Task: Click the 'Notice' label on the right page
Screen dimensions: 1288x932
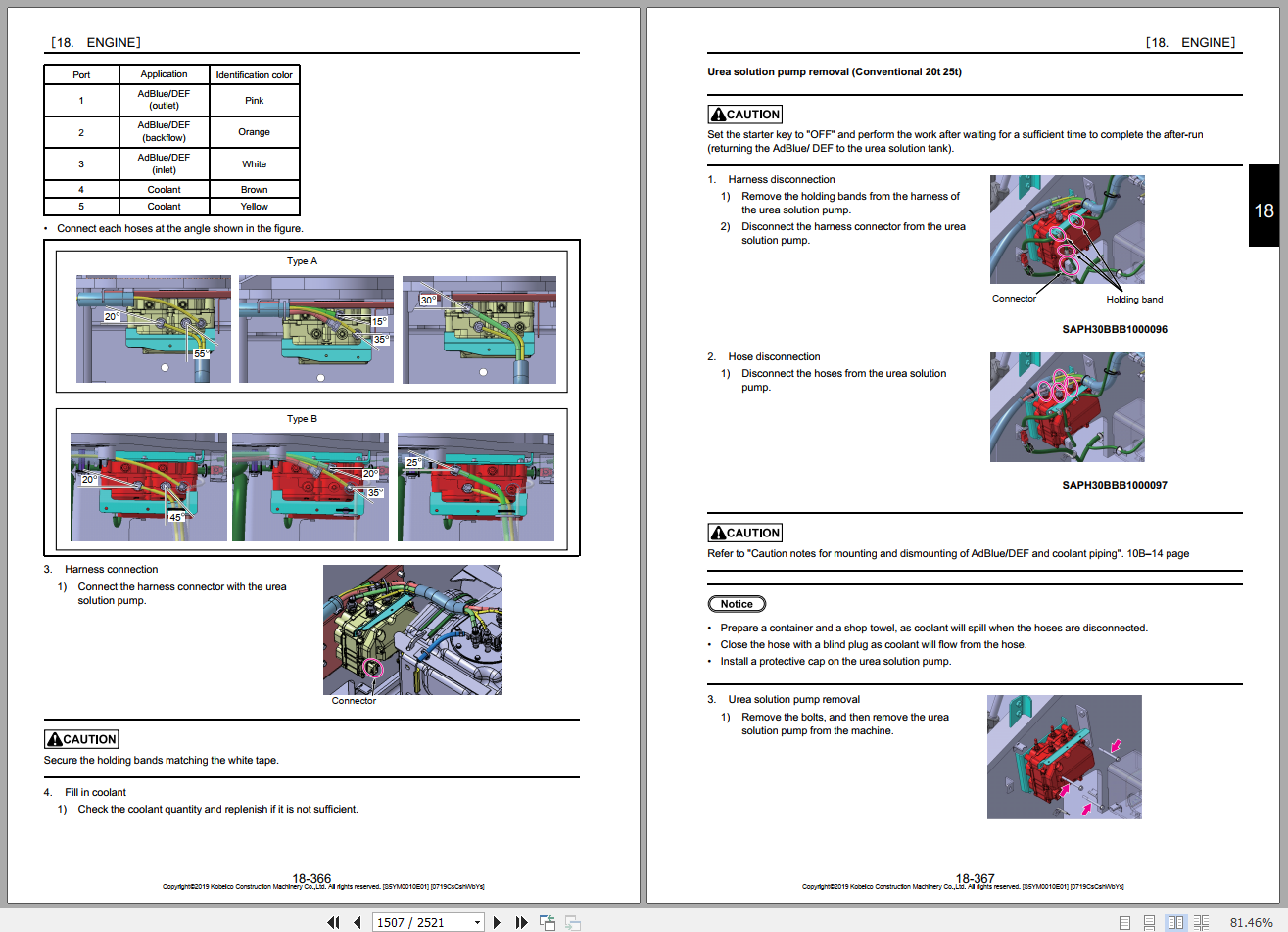Action: [x=737, y=604]
